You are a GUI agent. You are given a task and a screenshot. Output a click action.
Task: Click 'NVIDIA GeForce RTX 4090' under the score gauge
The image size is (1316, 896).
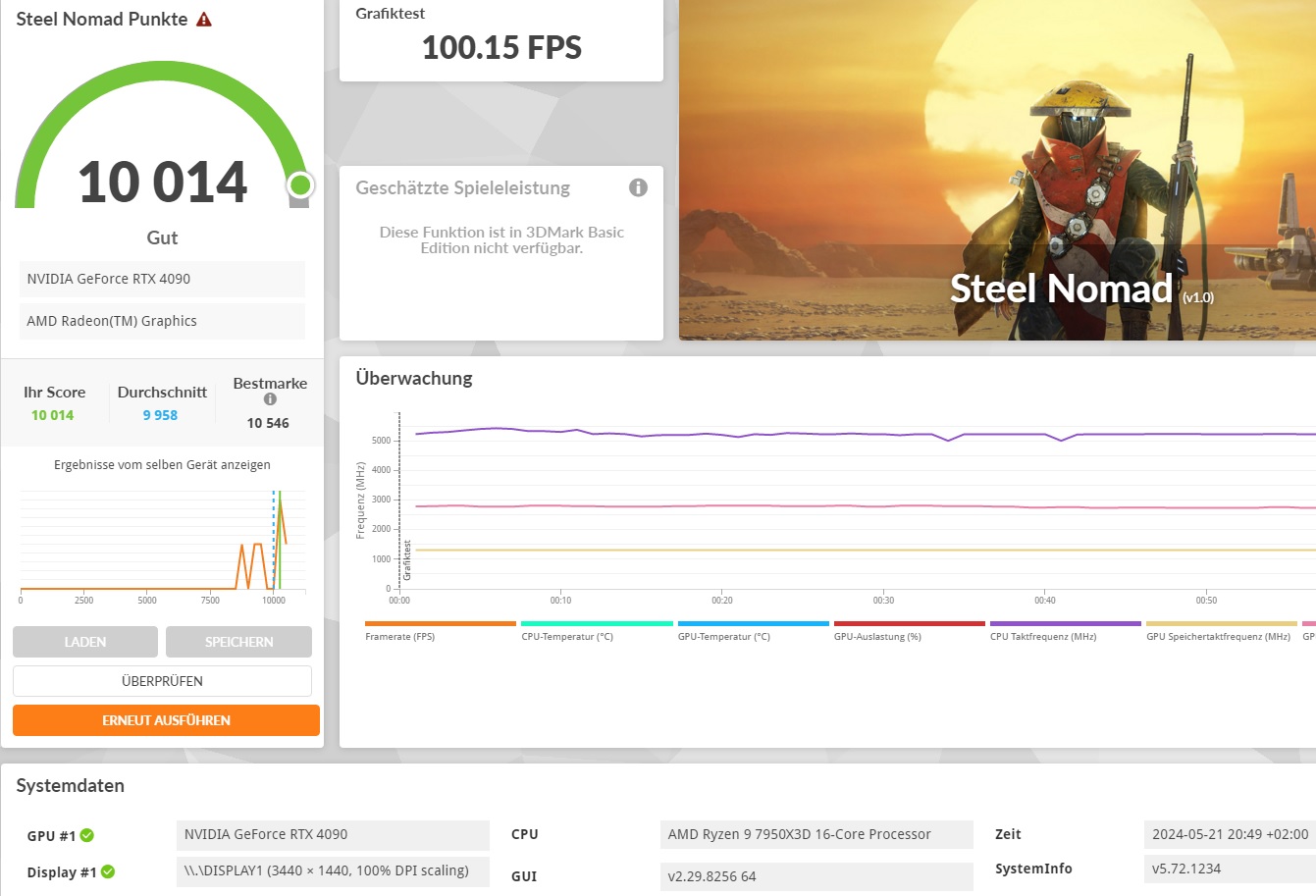pos(162,279)
